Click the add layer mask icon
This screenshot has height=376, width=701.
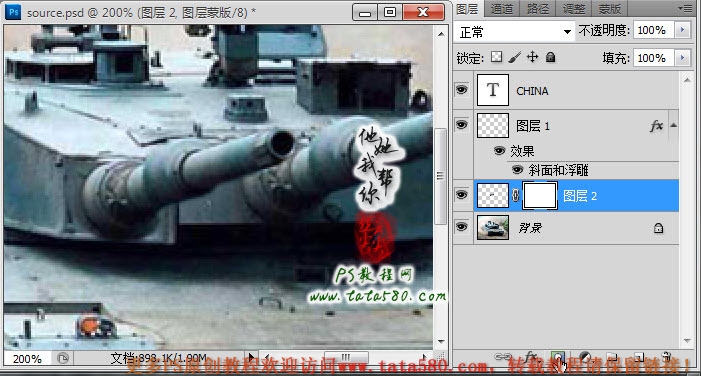[x=557, y=357]
